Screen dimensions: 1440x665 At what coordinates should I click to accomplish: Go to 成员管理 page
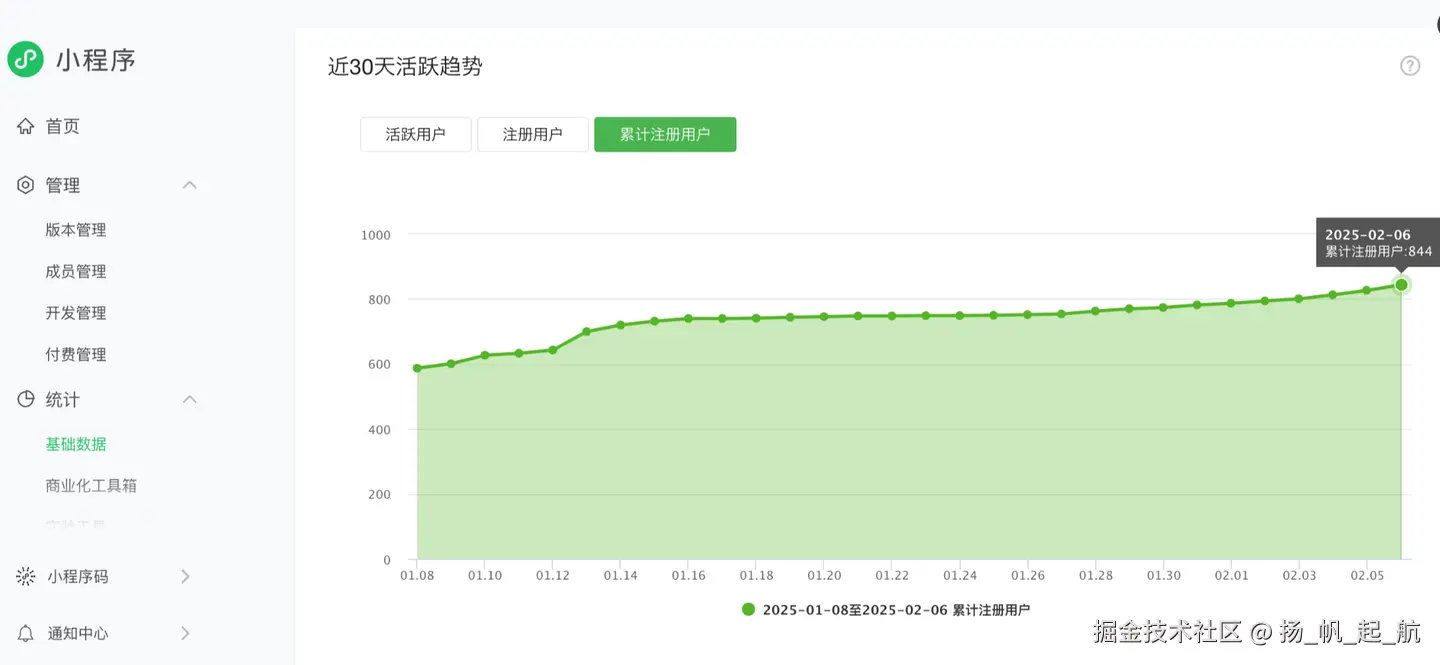(76, 272)
